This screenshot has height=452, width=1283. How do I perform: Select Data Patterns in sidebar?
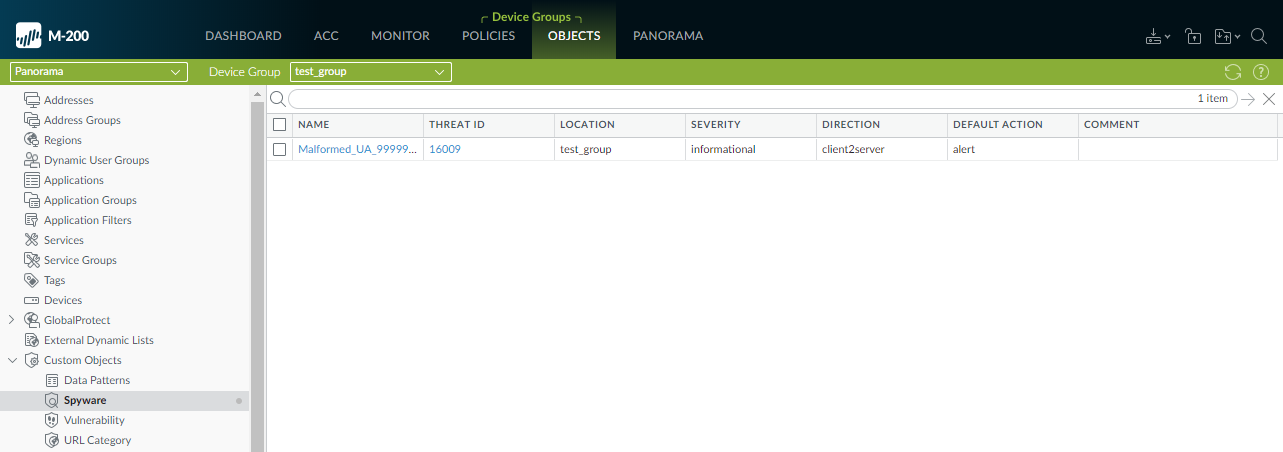pyautogui.click(x=97, y=380)
